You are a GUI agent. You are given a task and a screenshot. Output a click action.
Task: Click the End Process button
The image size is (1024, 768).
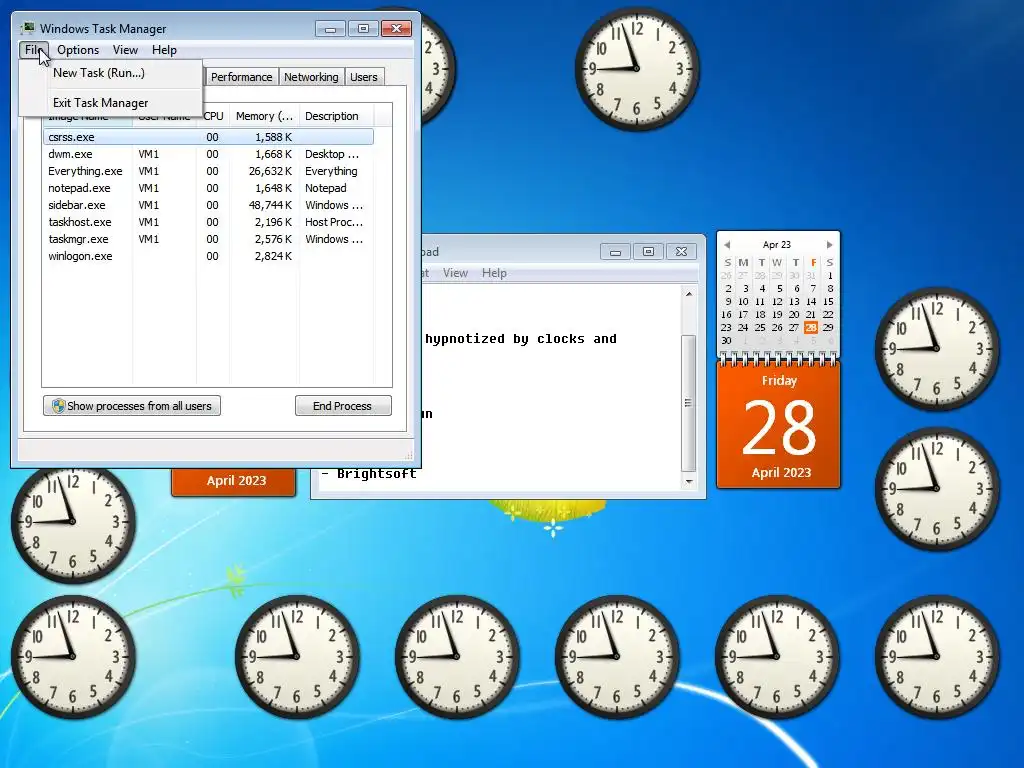pos(343,406)
